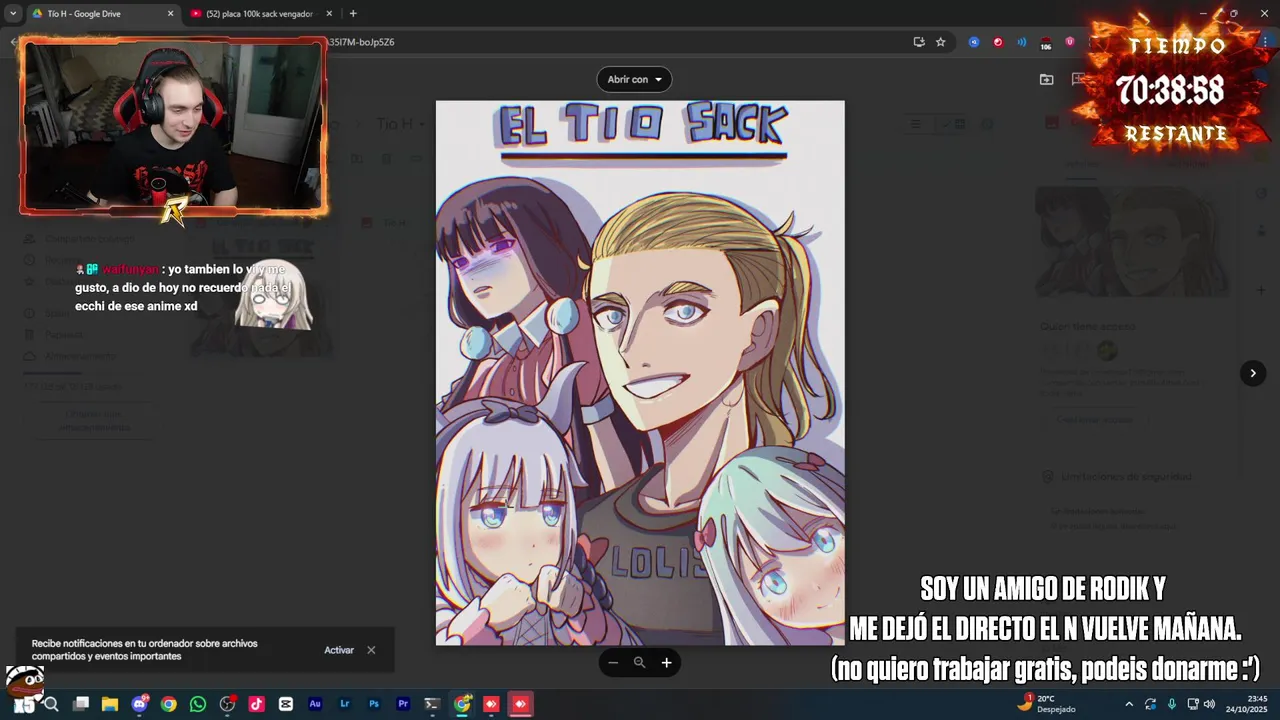Image resolution: width=1280 pixels, height=720 pixels.
Task: Open the 'Abrir con' dropdown
Action: [634, 79]
